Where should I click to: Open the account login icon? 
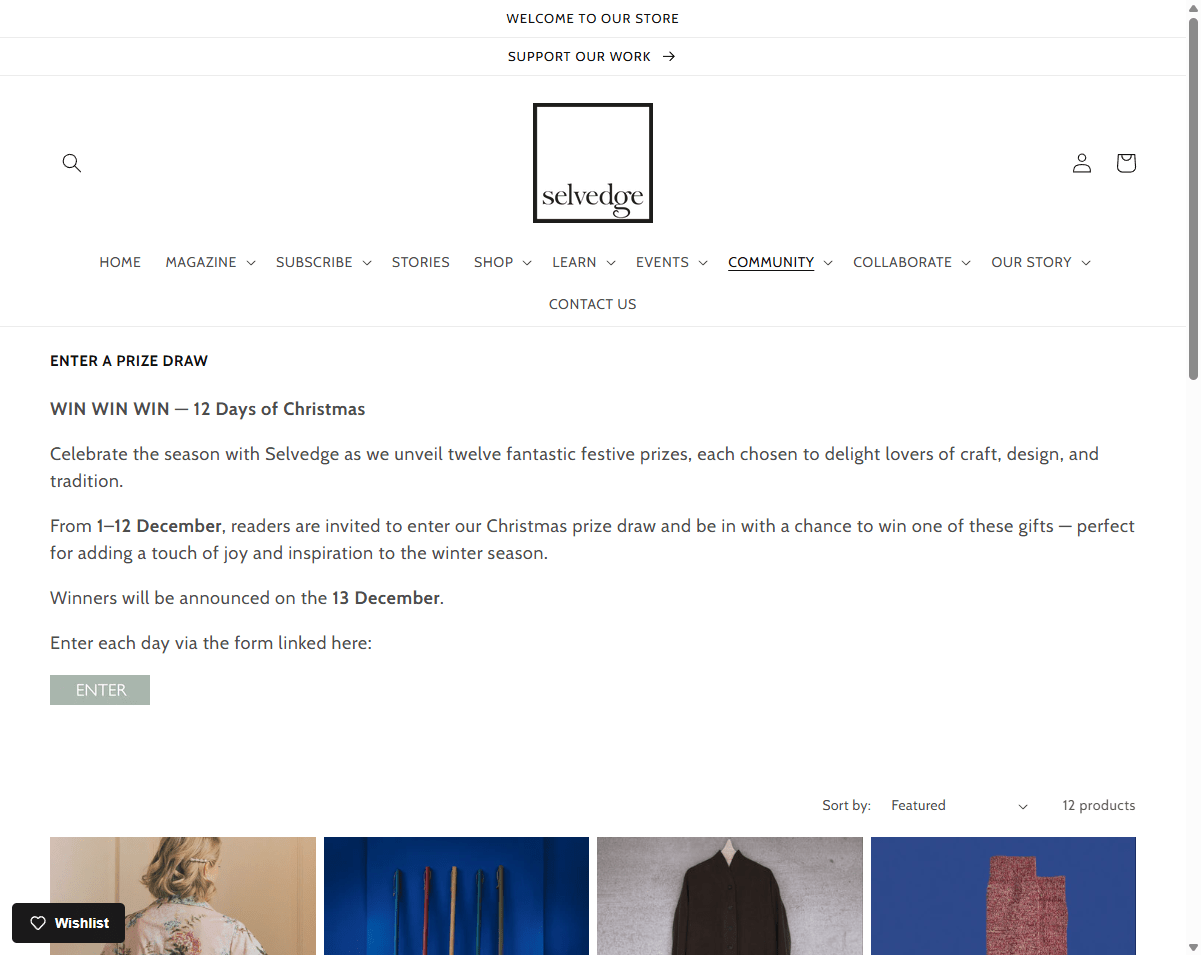click(x=1082, y=163)
